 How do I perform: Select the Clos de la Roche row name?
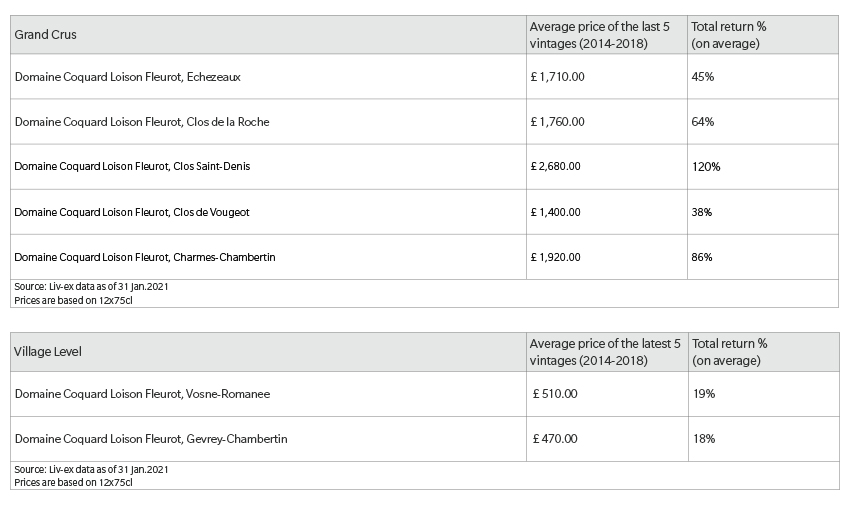click(x=142, y=122)
